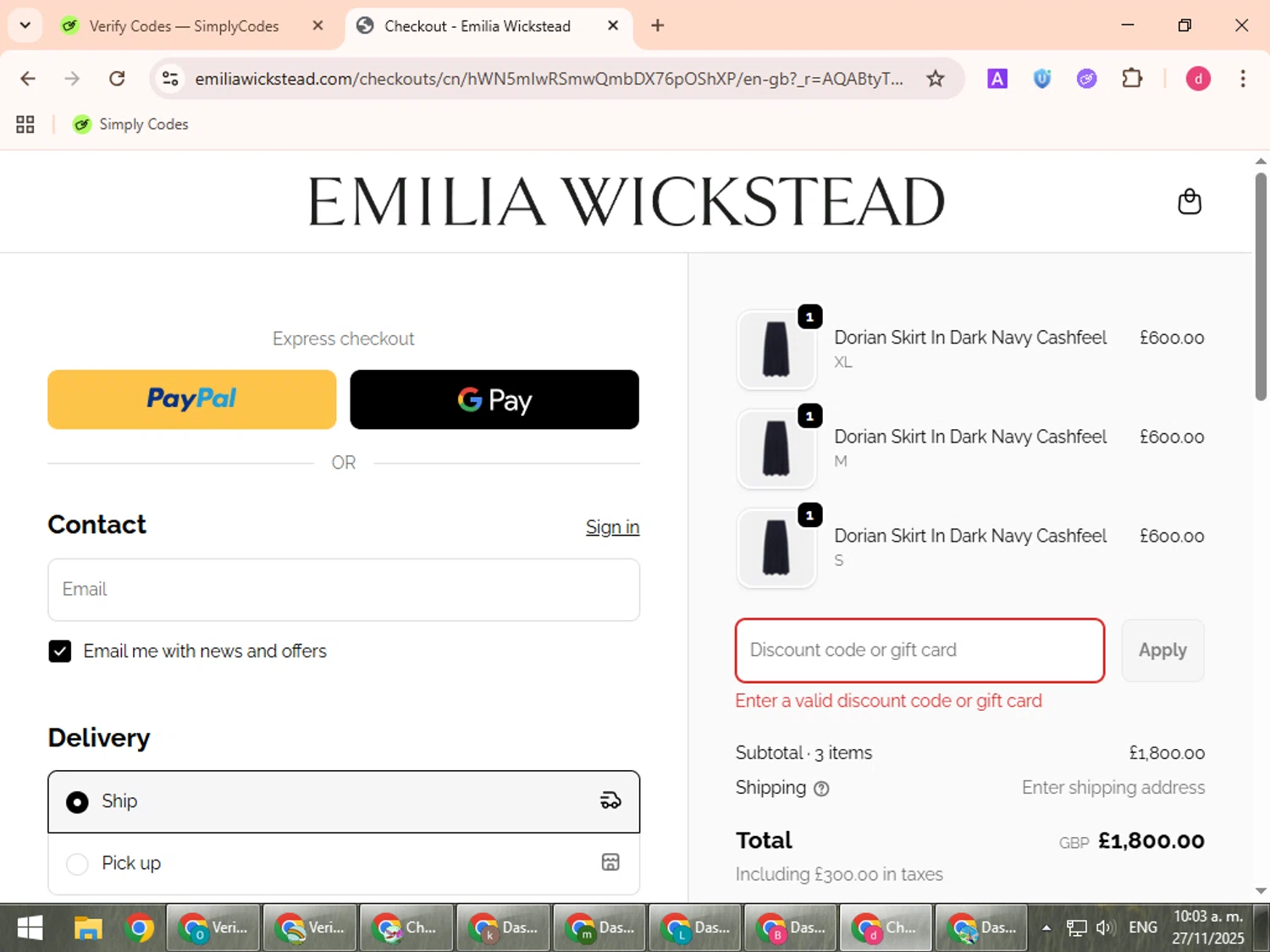The image size is (1270, 952).
Task: Open the purple round extension icon
Action: pyautogui.click(x=1087, y=79)
